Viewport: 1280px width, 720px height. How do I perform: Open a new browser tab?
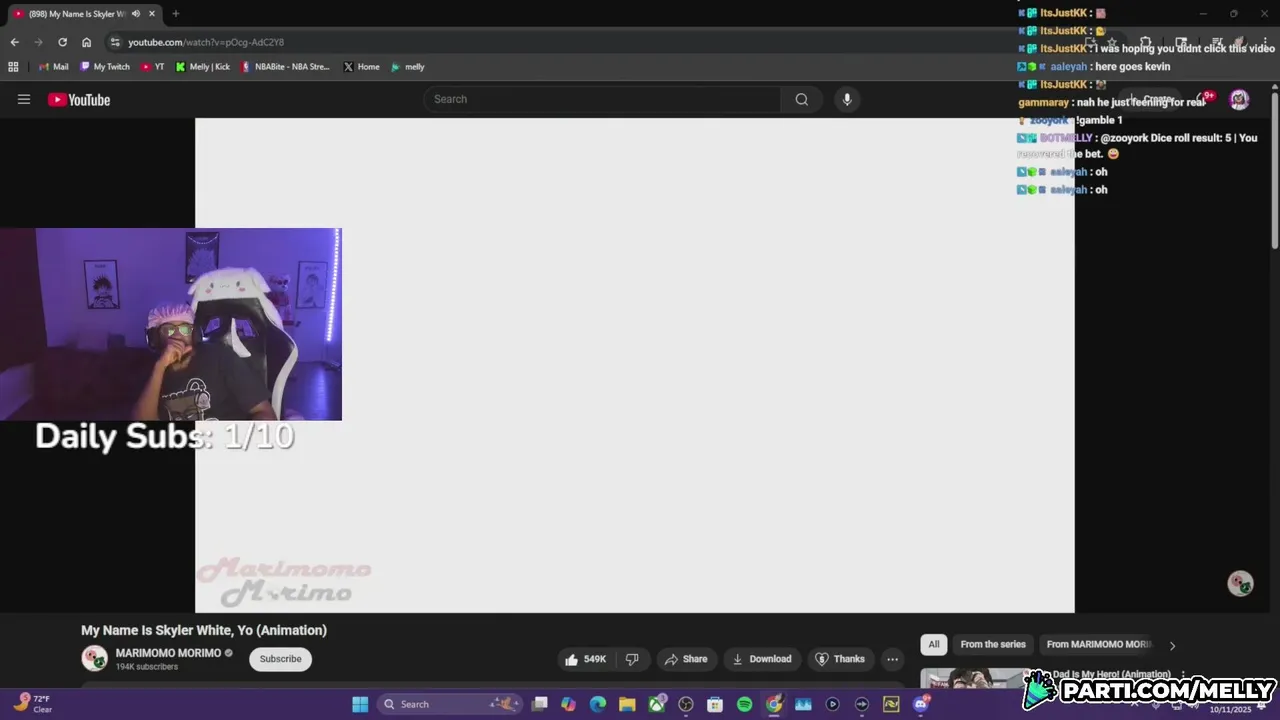pos(175,14)
